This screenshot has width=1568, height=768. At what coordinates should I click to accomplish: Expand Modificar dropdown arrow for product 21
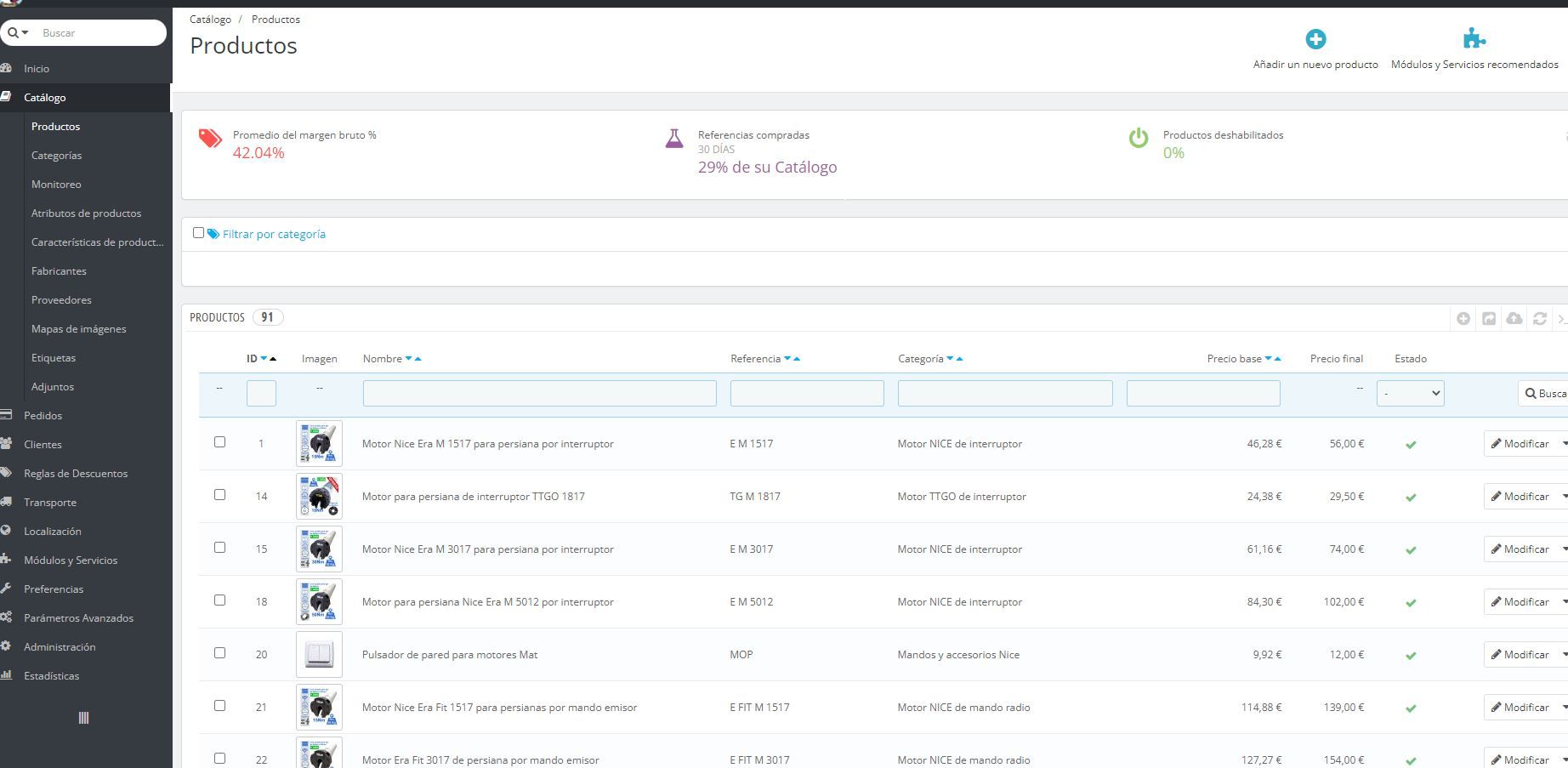(1564, 708)
